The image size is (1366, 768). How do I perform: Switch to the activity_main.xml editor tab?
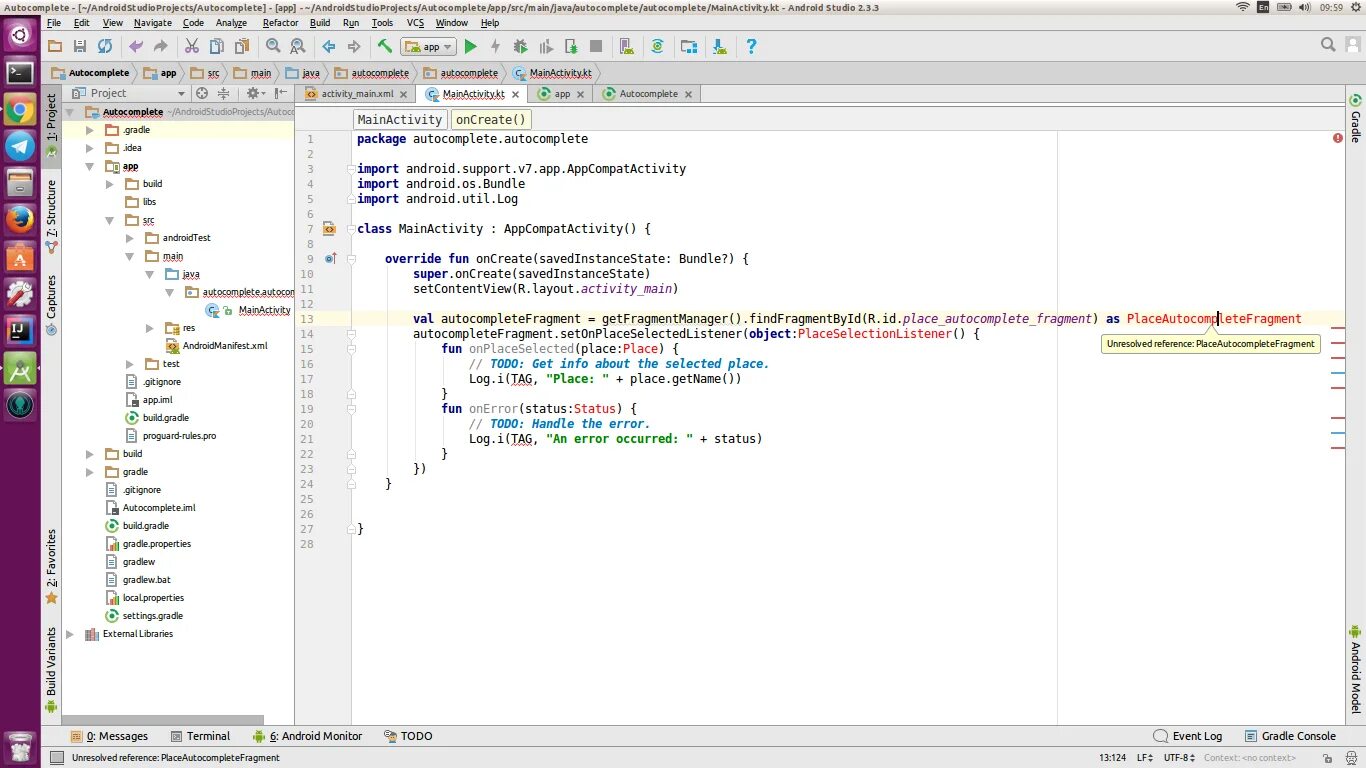[x=357, y=93]
